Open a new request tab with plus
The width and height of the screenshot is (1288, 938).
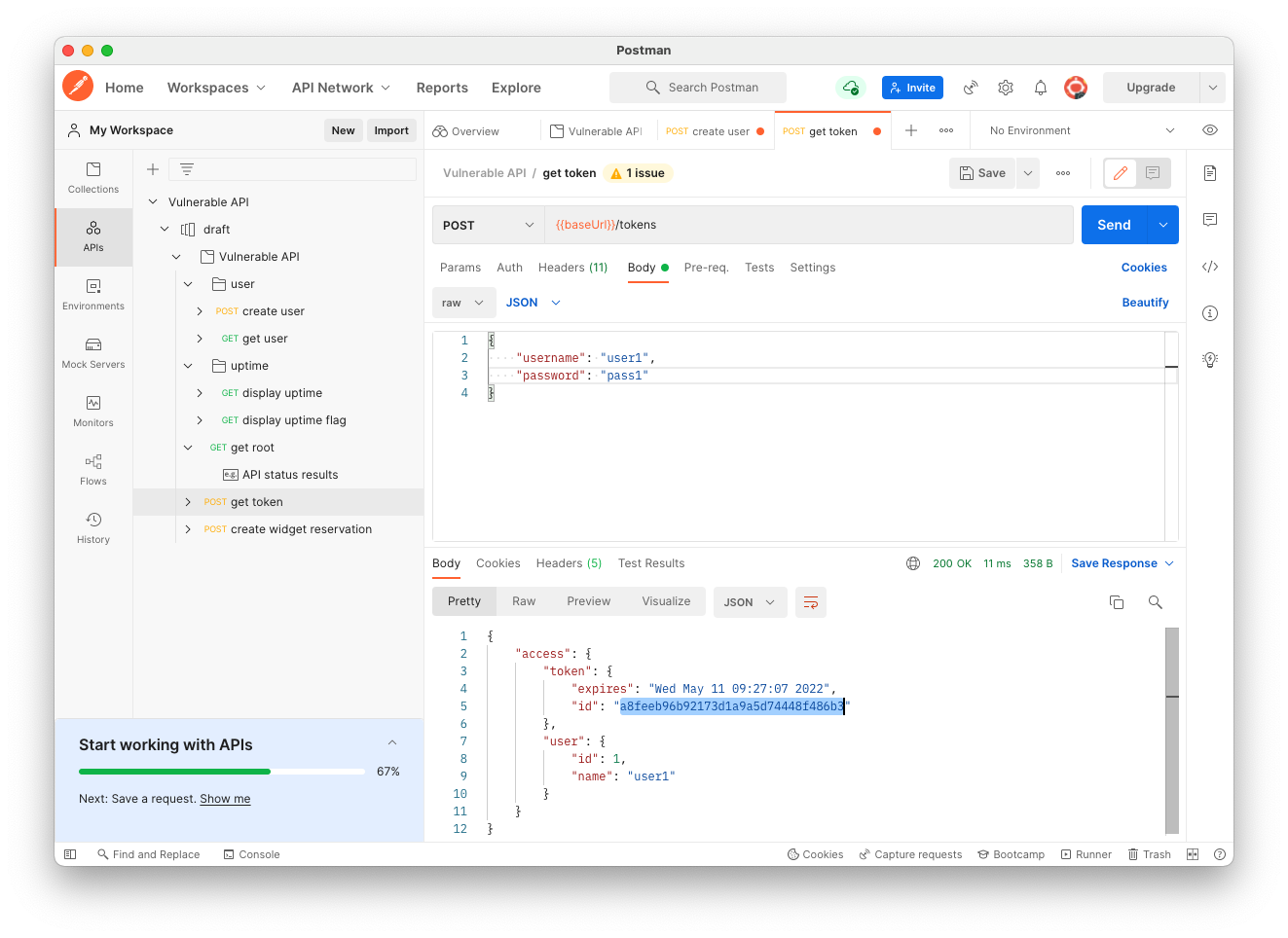911,130
